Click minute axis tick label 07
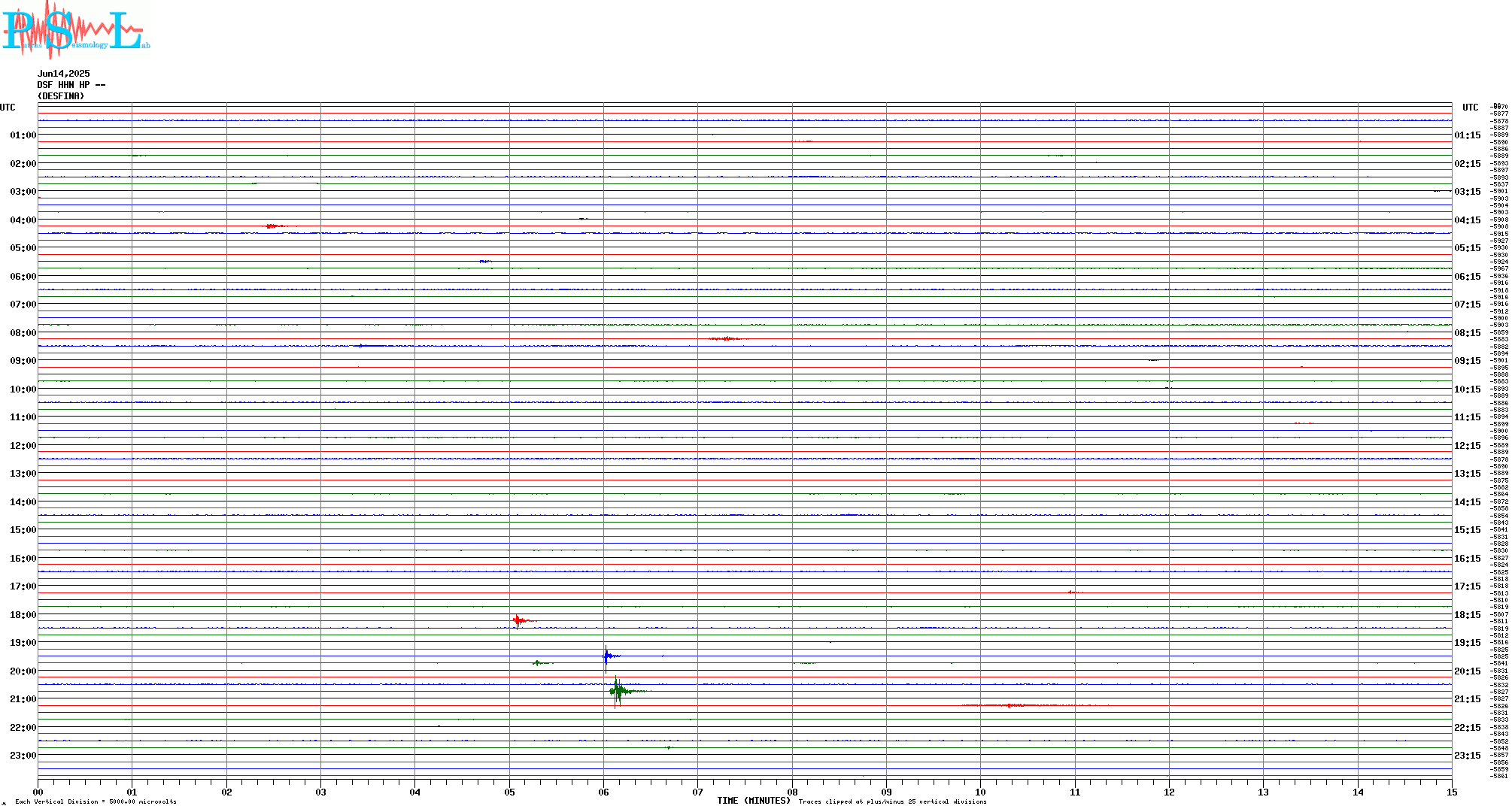1512x812 pixels. pyautogui.click(x=698, y=792)
